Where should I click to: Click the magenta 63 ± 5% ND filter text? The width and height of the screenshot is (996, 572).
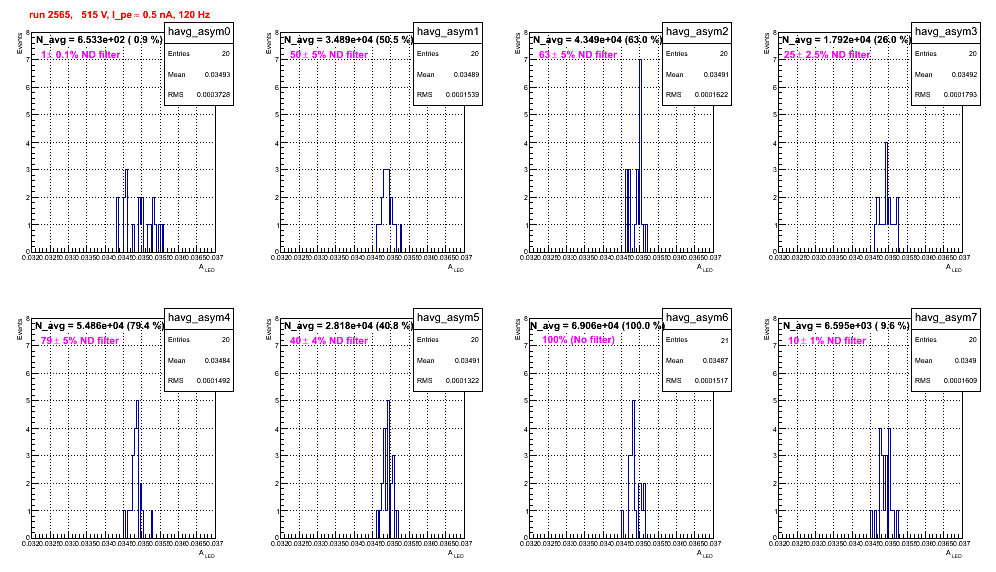pyautogui.click(x=578, y=55)
